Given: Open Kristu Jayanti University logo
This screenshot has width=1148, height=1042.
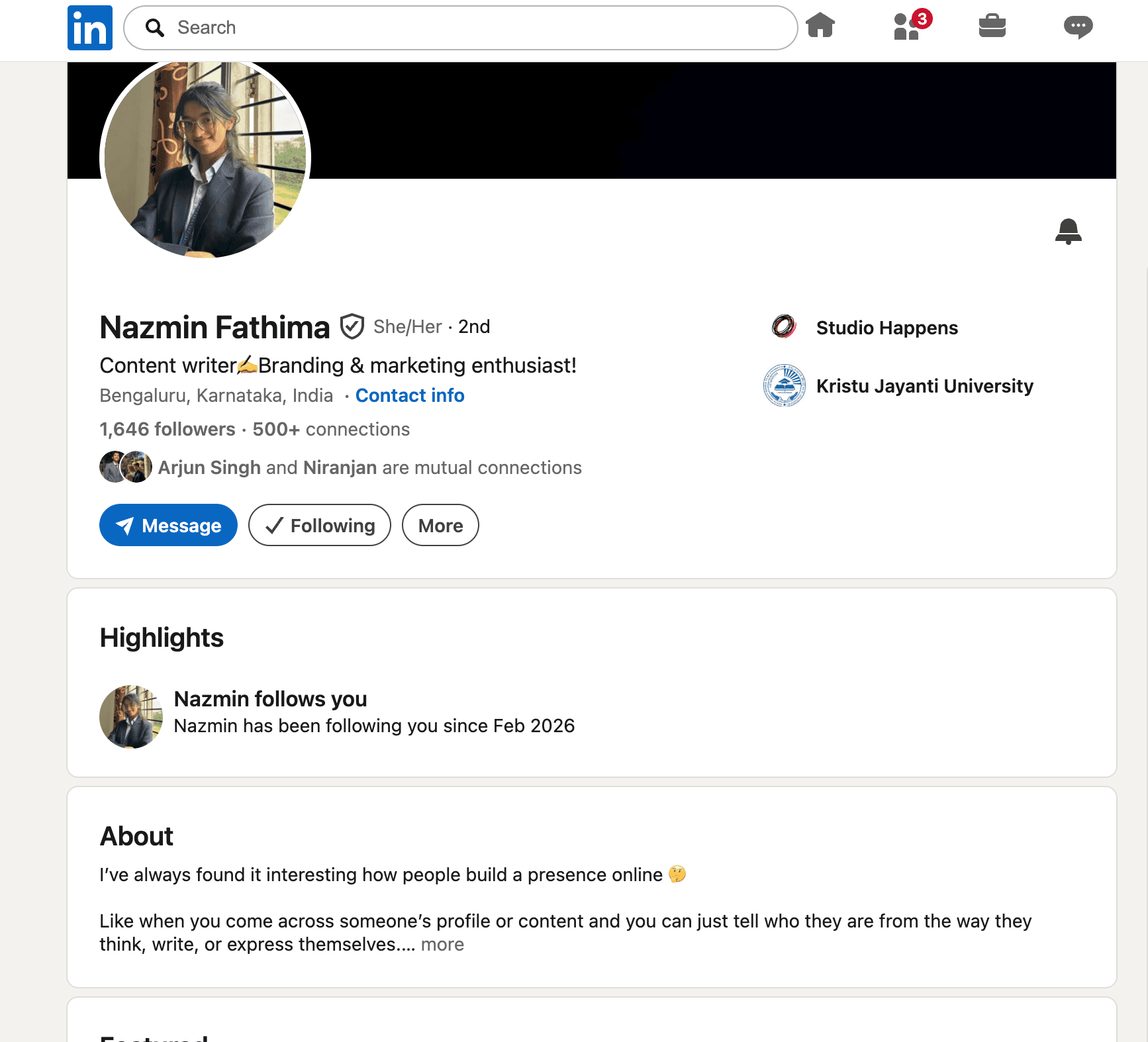Looking at the screenshot, I should coord(784,385).
